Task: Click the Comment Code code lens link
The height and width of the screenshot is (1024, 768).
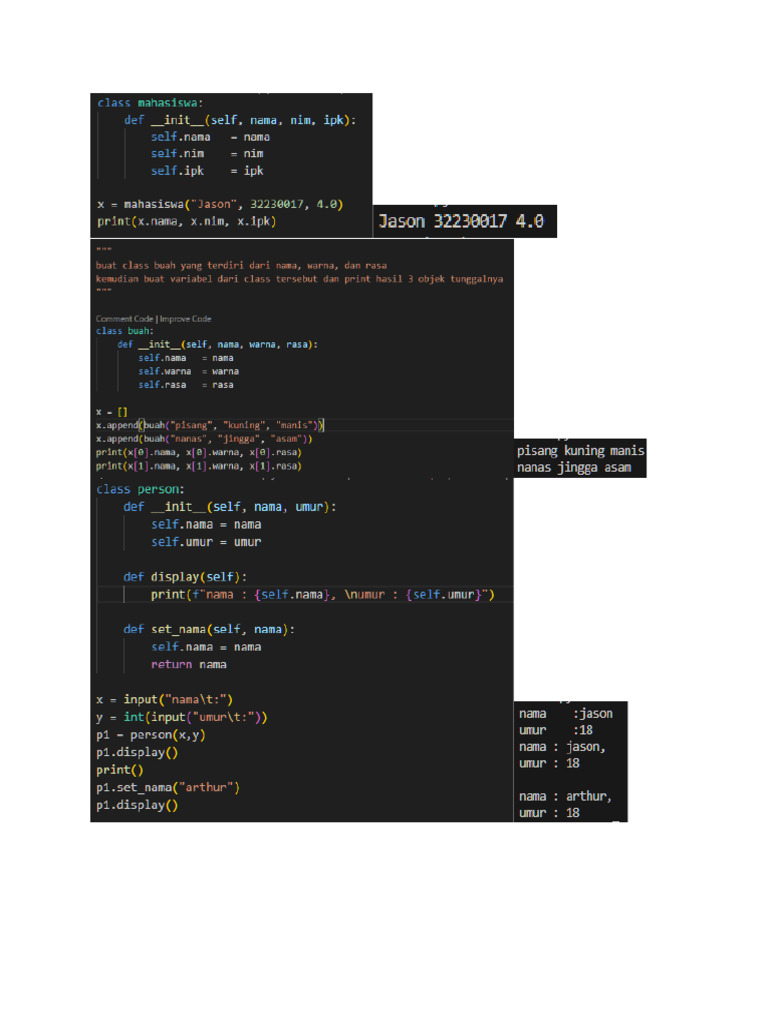Action: pyautogui.click(x=124, y=319)
